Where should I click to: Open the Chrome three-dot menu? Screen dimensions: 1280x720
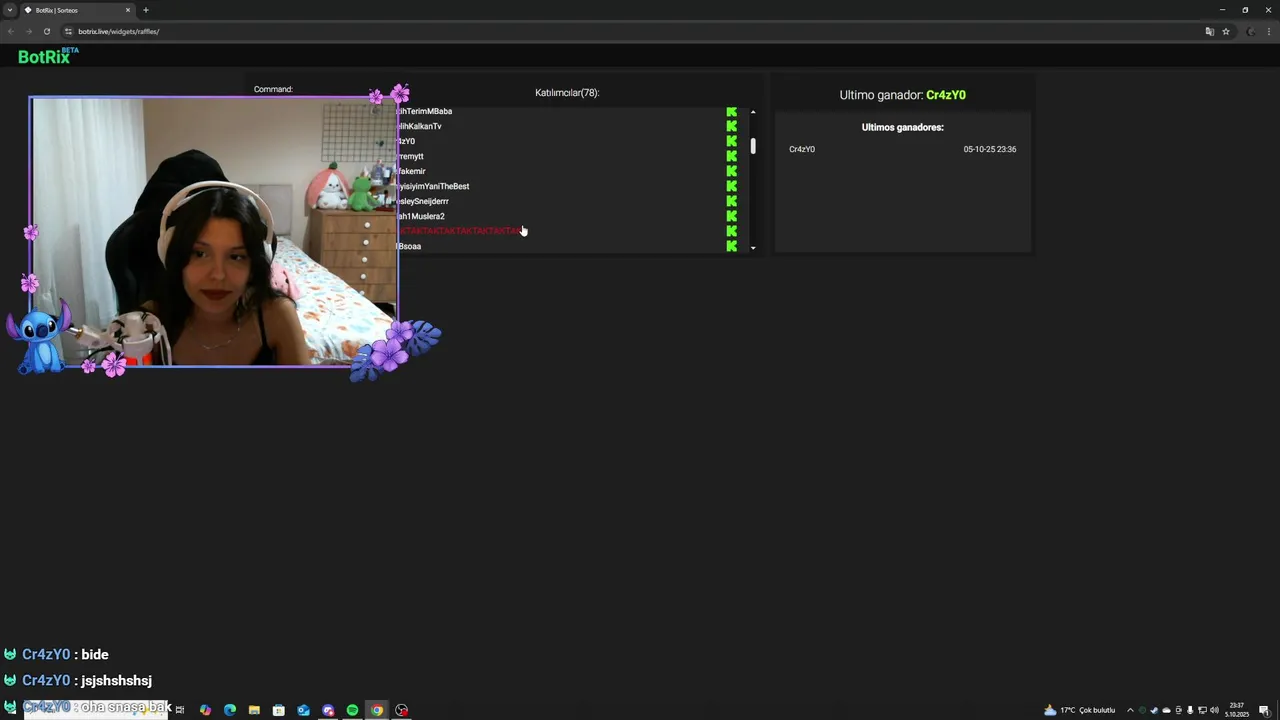pos(1270,31)
